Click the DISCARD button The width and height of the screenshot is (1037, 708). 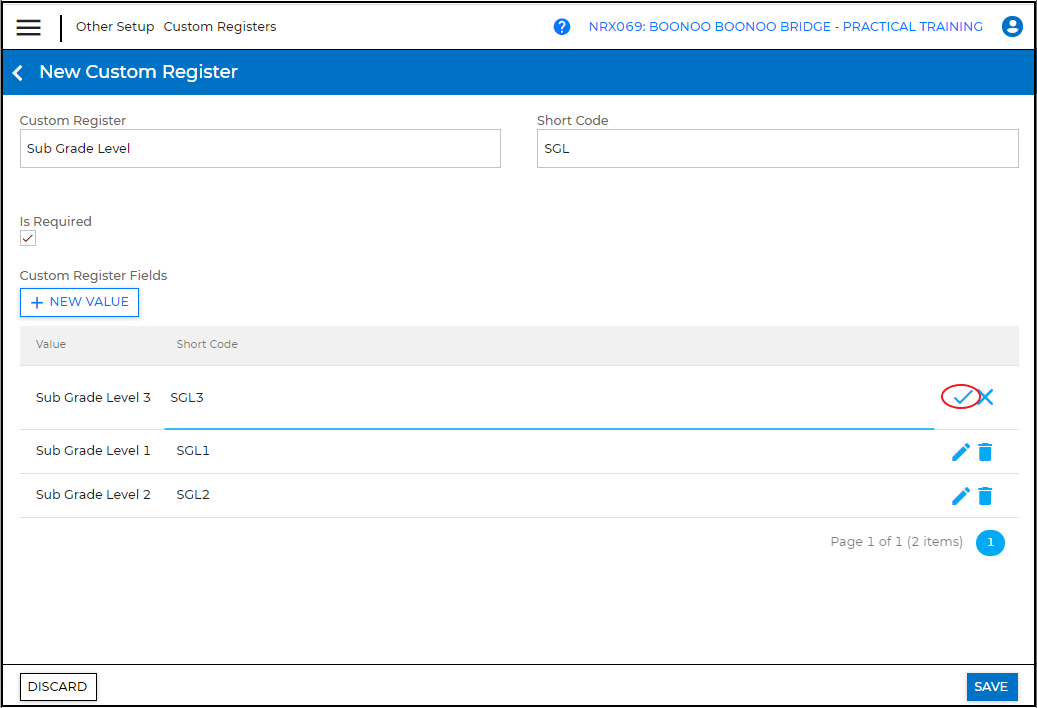pos(58,687)
